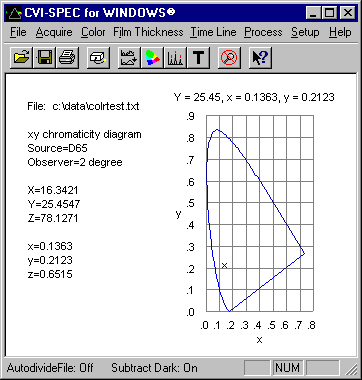The image size is (362, 380).
Task: Open the Help menu
Action: coord(340,32)
